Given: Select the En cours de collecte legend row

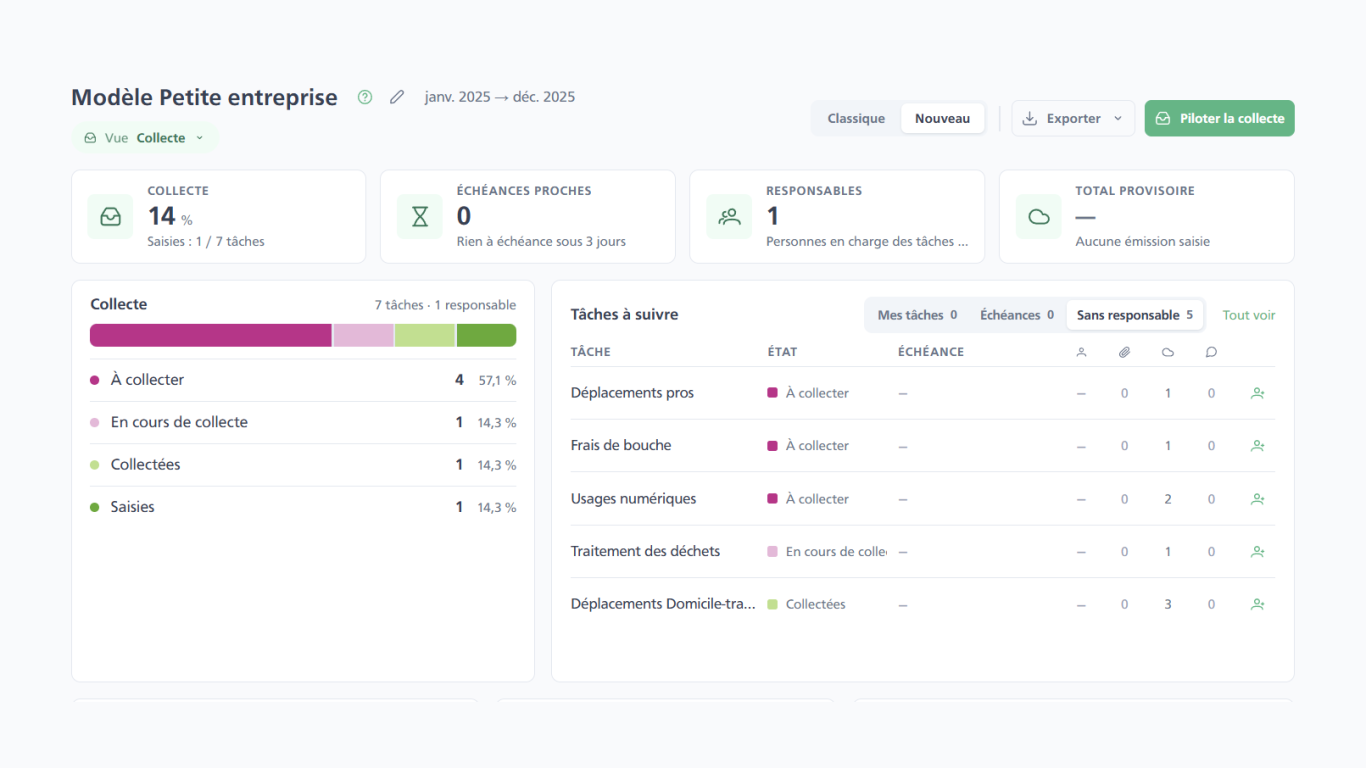Looking at the screenshot, I should click(x=303, y=422).
